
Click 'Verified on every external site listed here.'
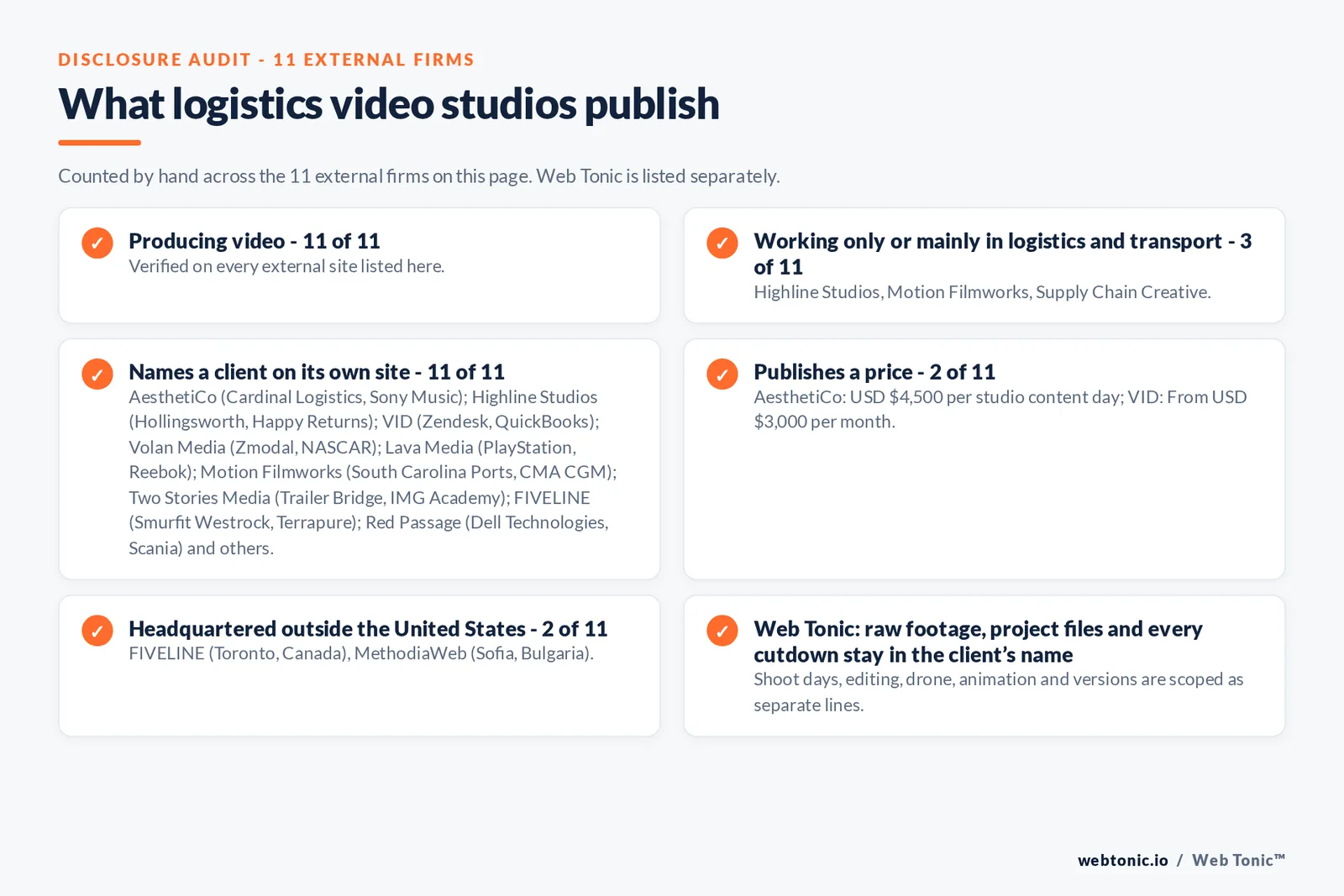286,266
